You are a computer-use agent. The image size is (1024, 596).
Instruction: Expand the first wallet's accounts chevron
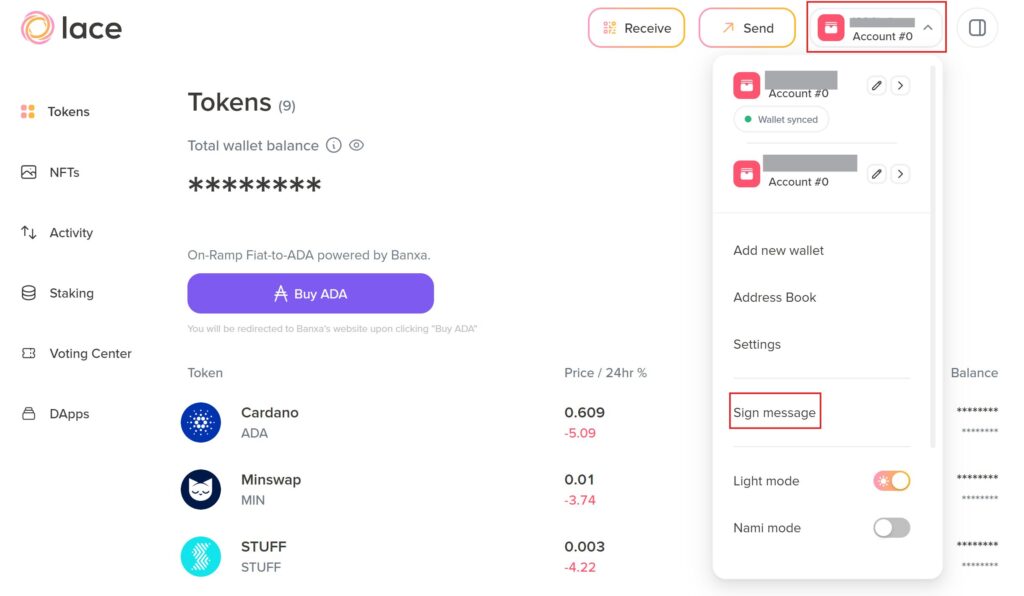(900, 86)
